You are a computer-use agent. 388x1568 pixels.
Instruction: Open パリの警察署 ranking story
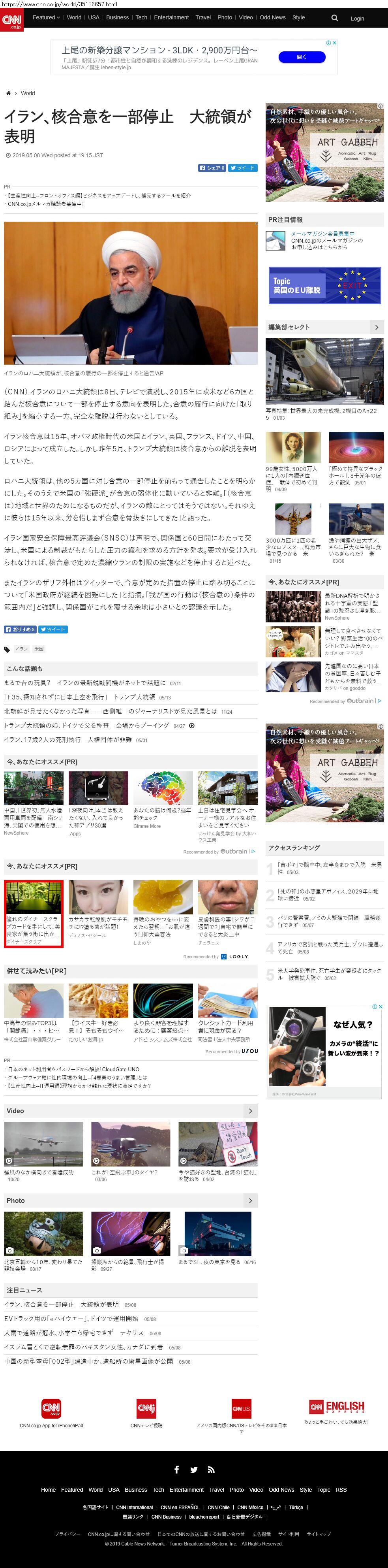pyautogui.click(x=330, y=921)
